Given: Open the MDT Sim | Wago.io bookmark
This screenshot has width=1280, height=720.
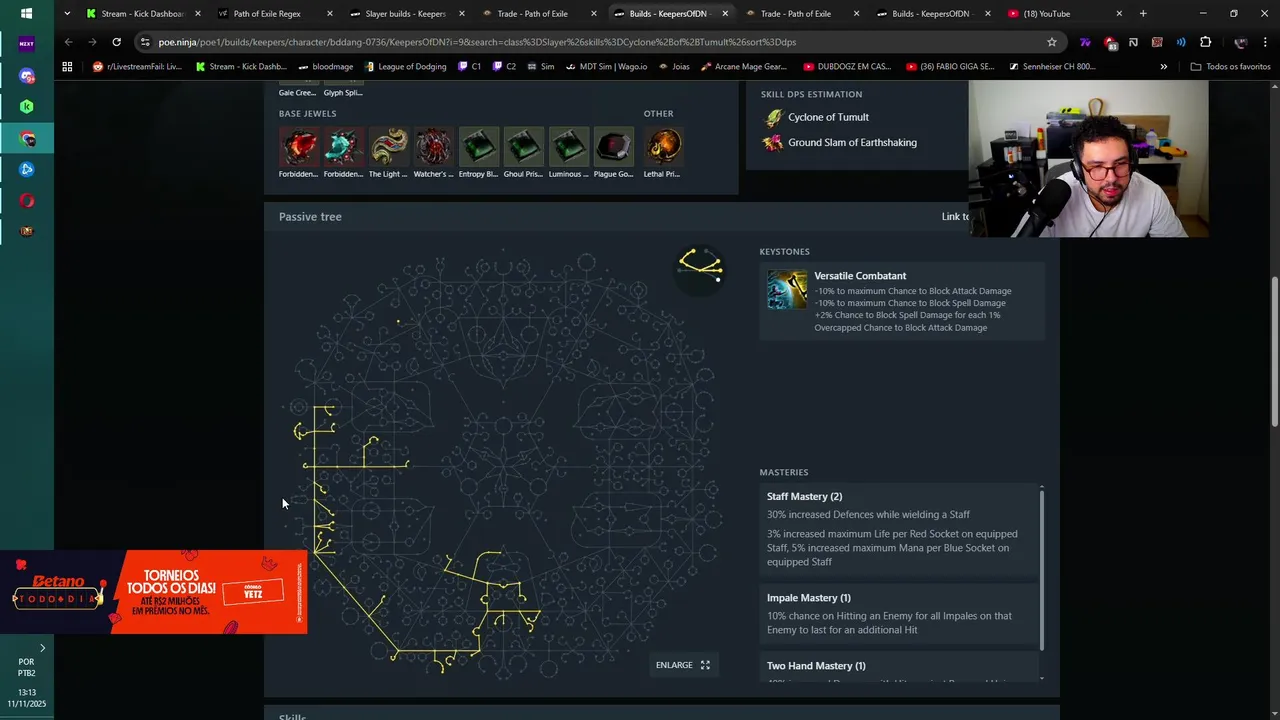Looking at the screenshot, I should tap(606, 67).
